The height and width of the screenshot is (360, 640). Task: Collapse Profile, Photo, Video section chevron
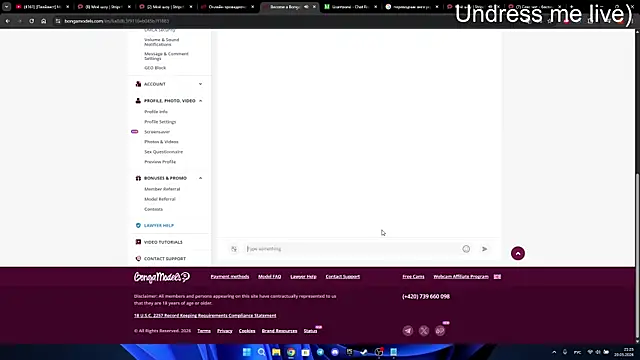(200, 100)
